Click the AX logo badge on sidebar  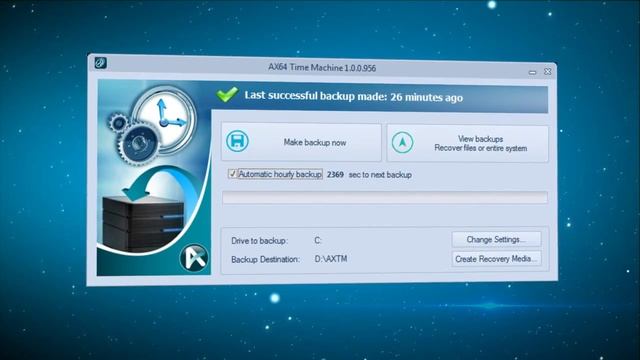[x=194, y=258]
